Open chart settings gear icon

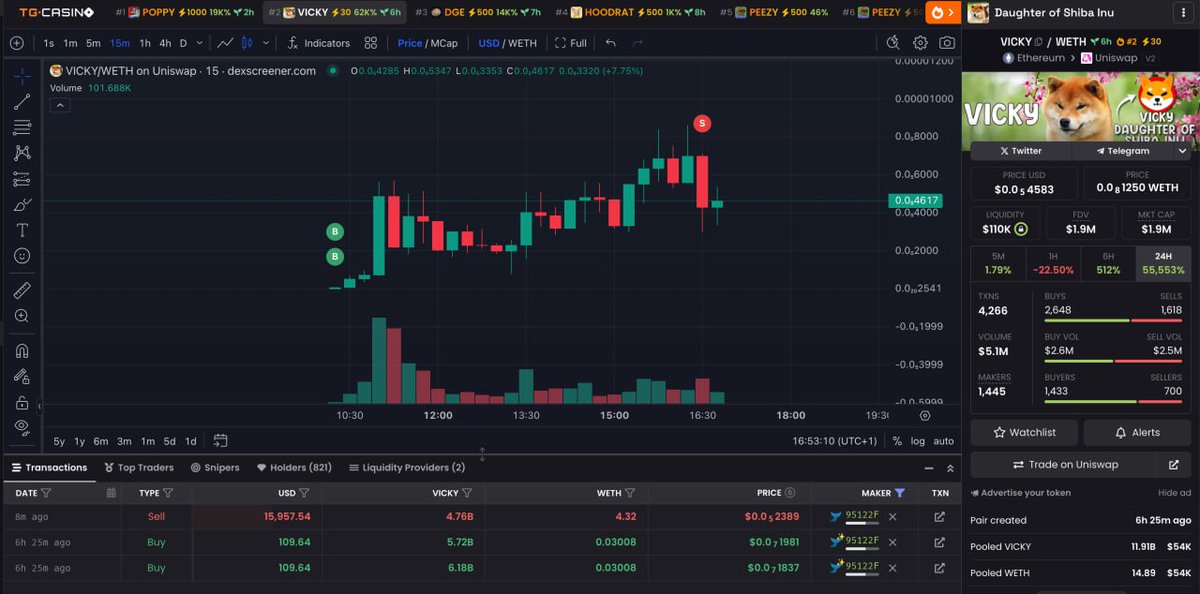point(920,43)
